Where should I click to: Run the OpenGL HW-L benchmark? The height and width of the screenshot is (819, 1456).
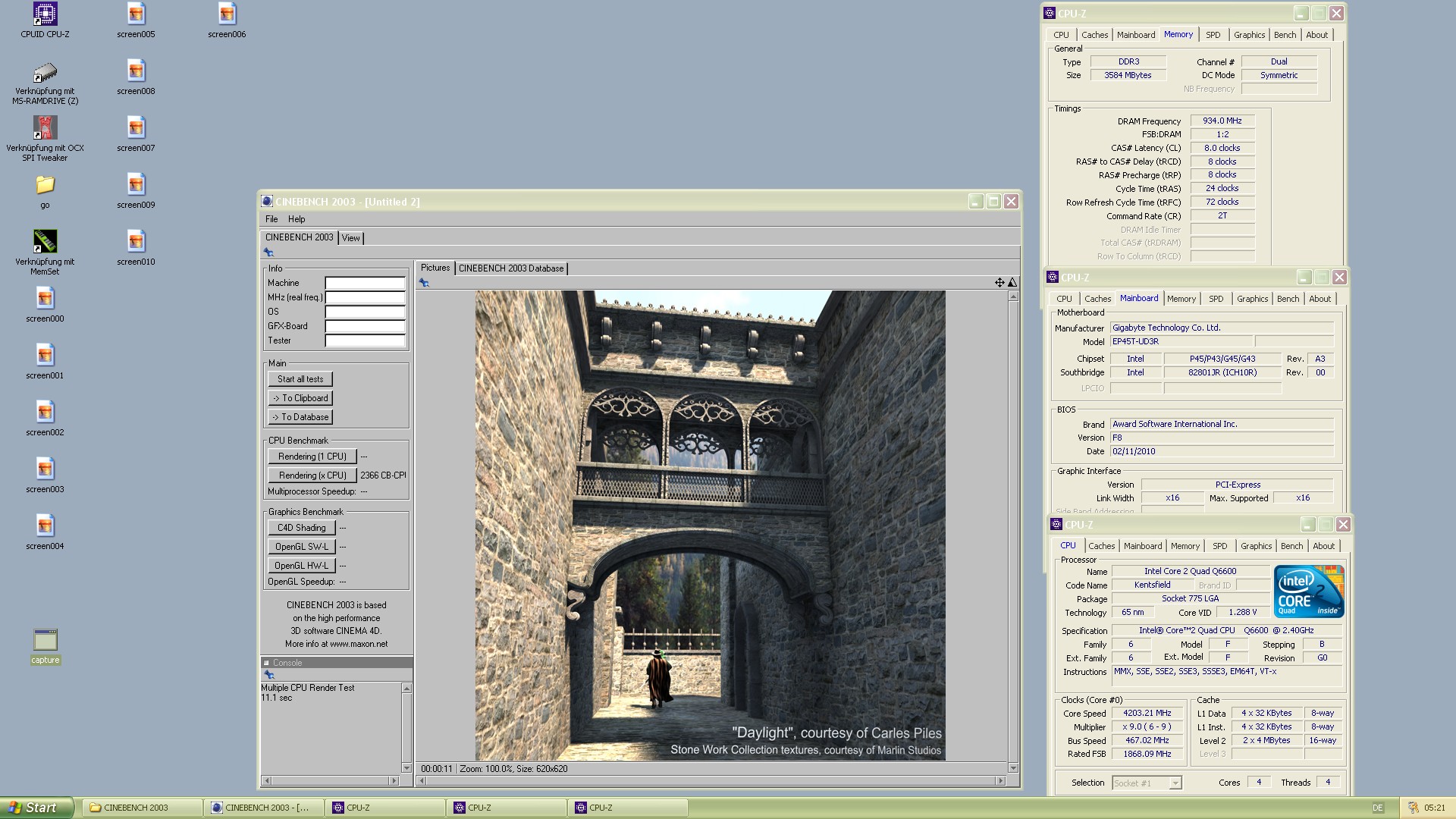[301, 566]
